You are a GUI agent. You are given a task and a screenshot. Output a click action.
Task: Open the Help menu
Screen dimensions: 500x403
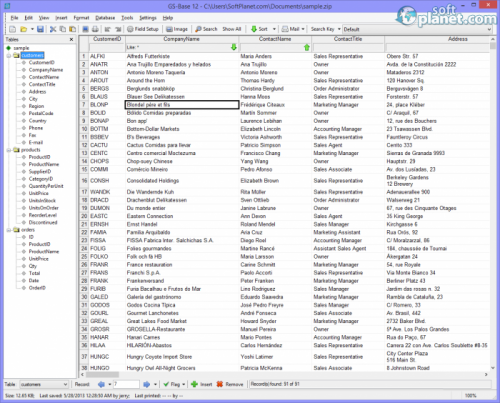click(168, 18)
